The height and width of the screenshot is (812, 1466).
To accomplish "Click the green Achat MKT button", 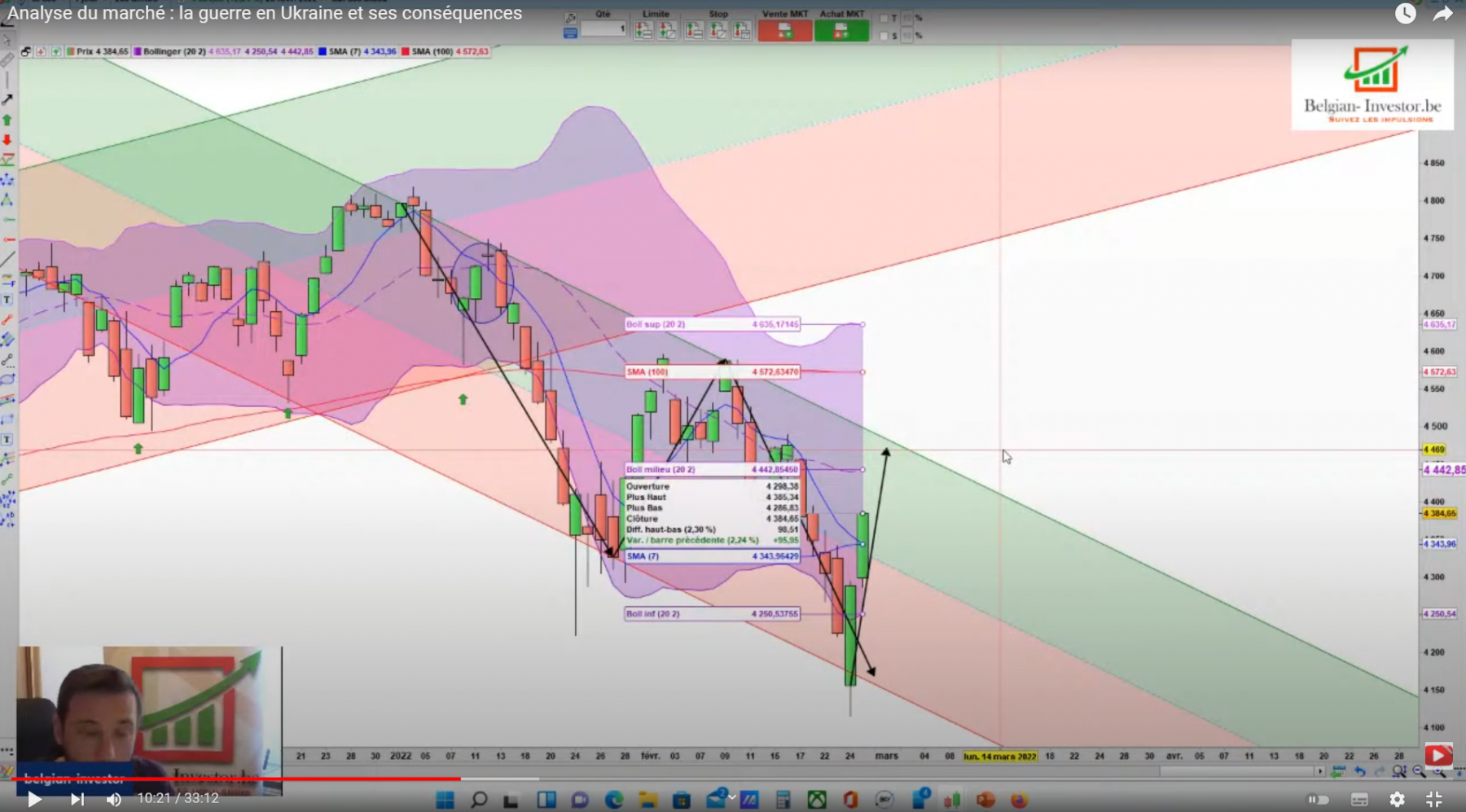I will point(841,30).
